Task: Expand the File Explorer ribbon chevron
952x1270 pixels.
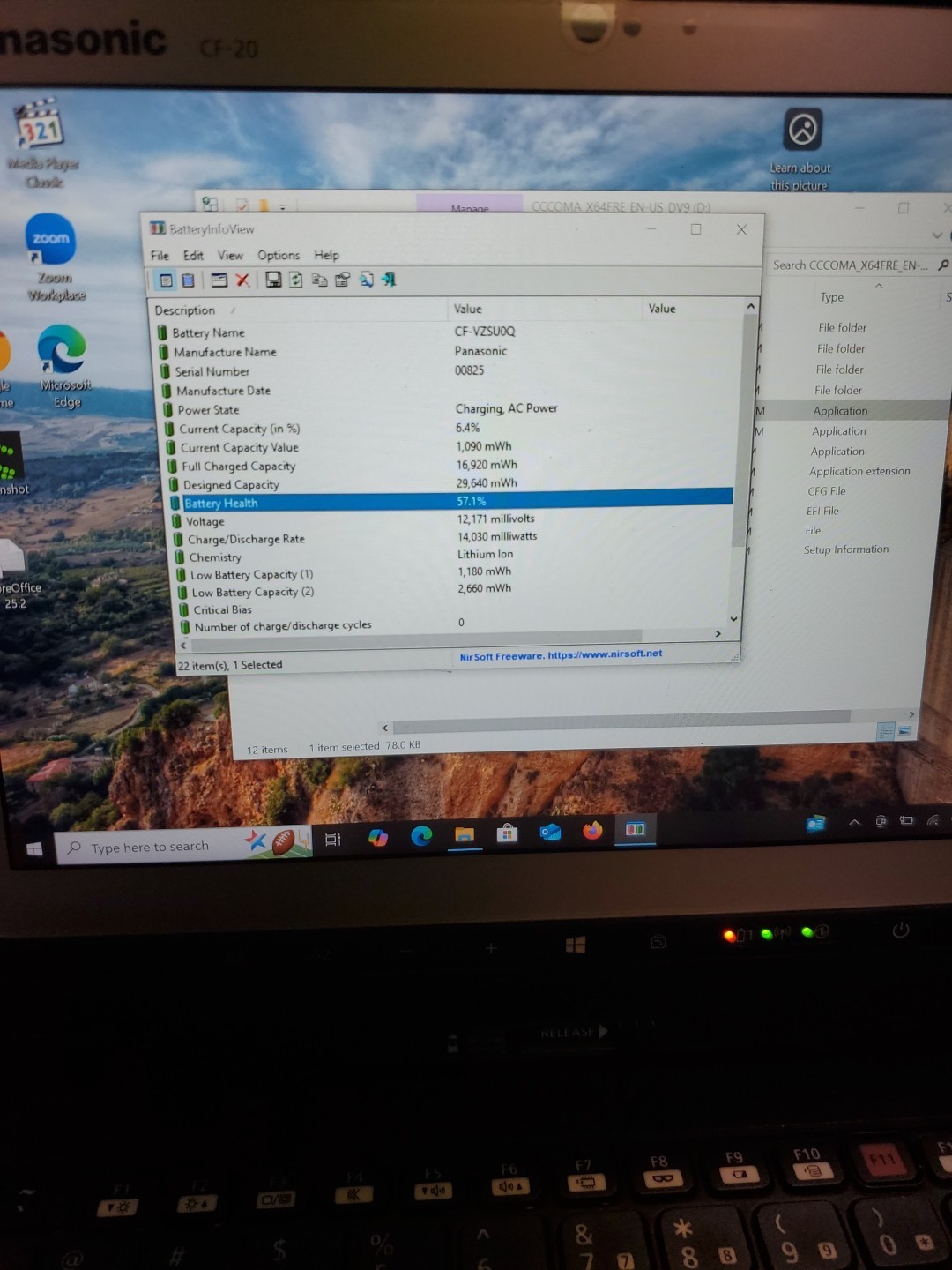Action: tap(937, 235)
